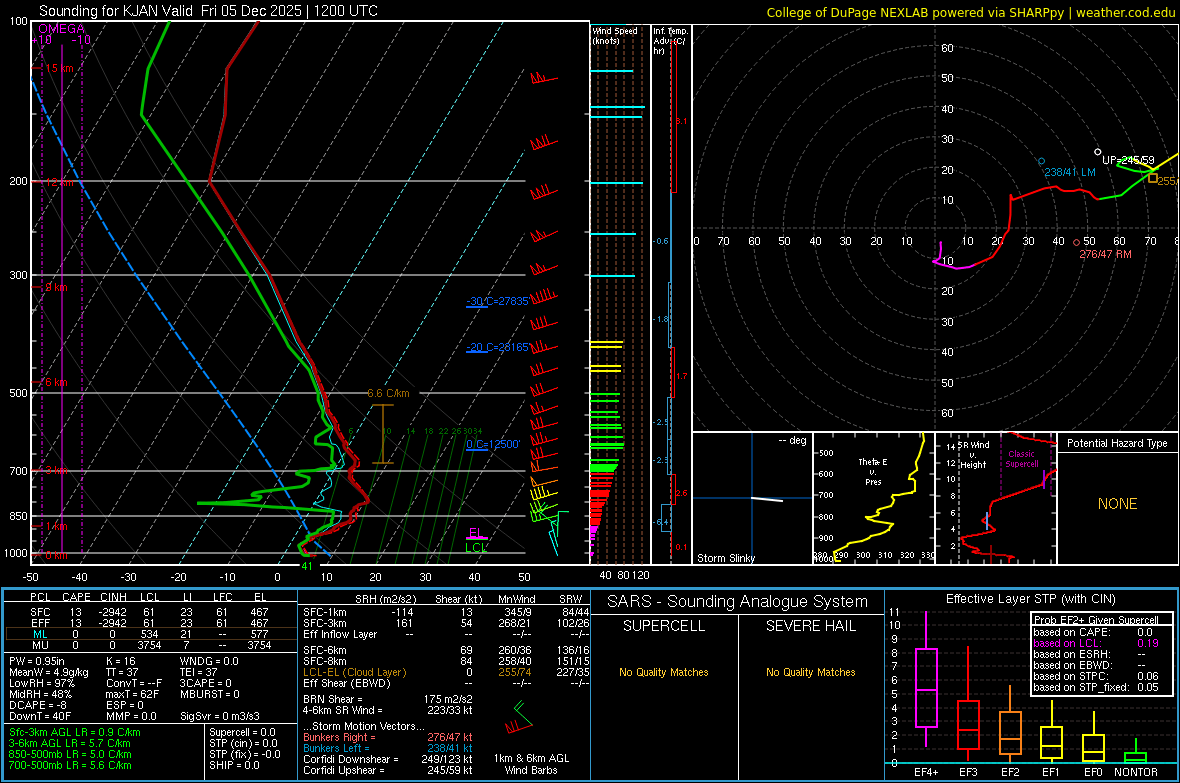Click the '6.6 C/km' lapse rate label
Screen dimensions: 1180x783
[x=388, y=393]
